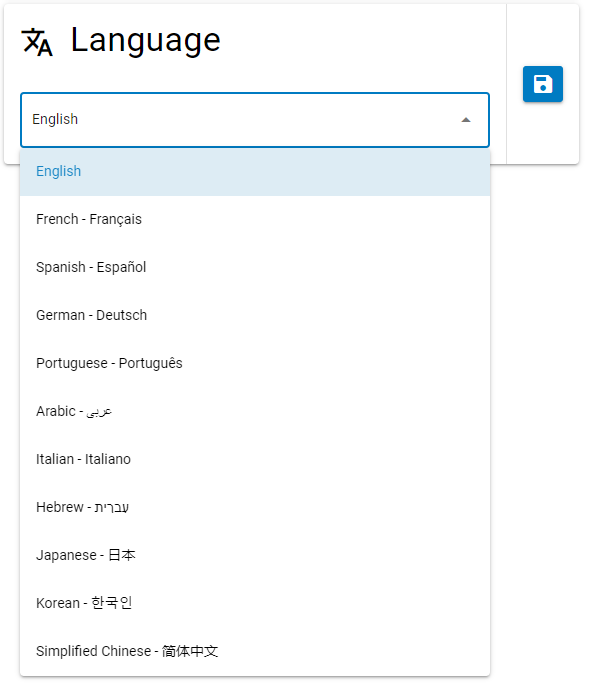Choose Simplified Chinese from the list
The width and height of the screenshot is (591, 687).
[255, 651]
